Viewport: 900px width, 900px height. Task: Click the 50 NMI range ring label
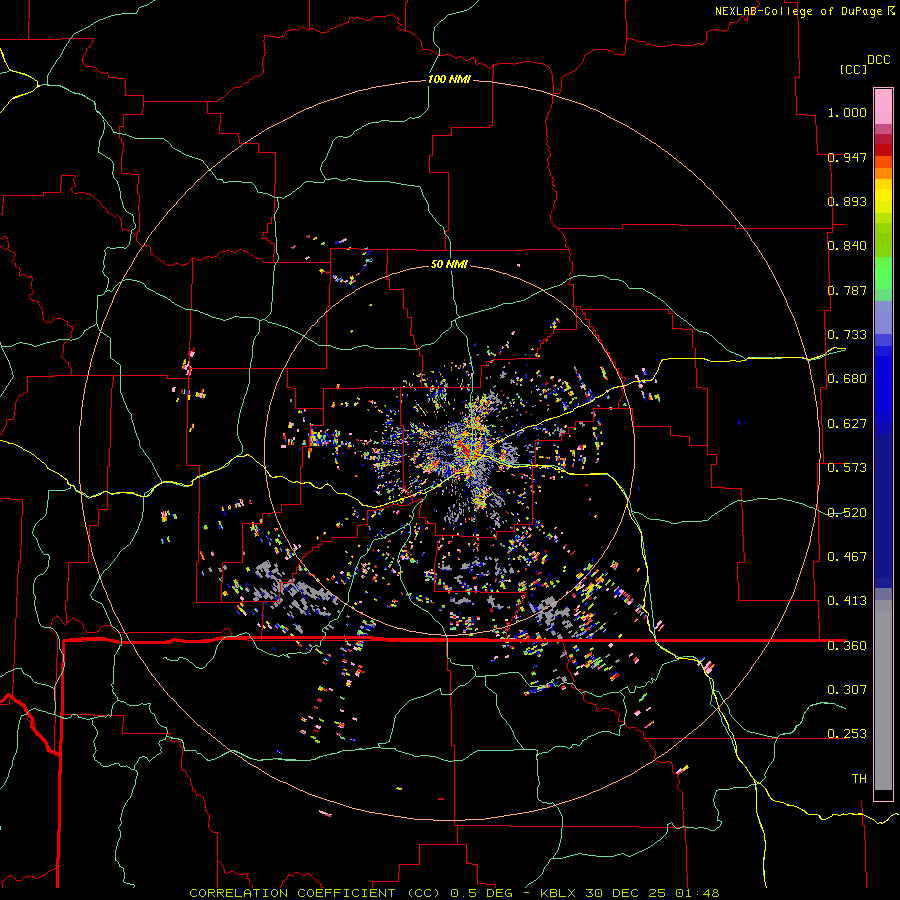coord(449,264)
